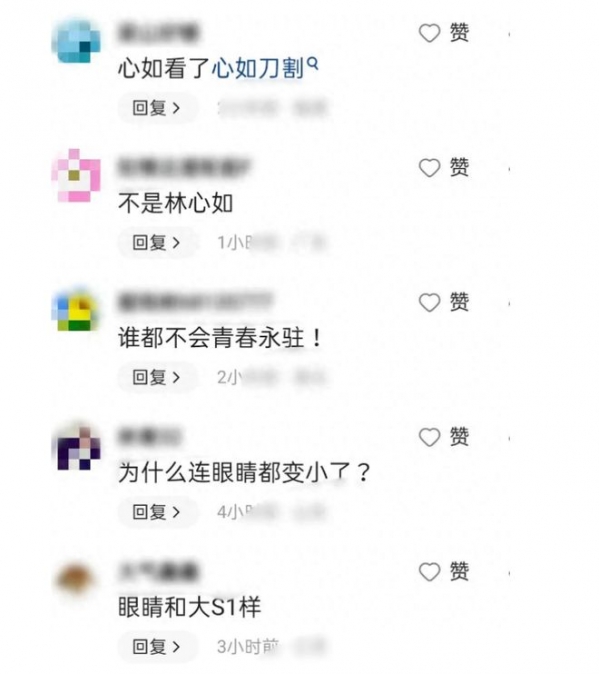600x674 pixels.
Task: Tap heart on '眼睛和大S1样' comment
Action: coord(429,572)
